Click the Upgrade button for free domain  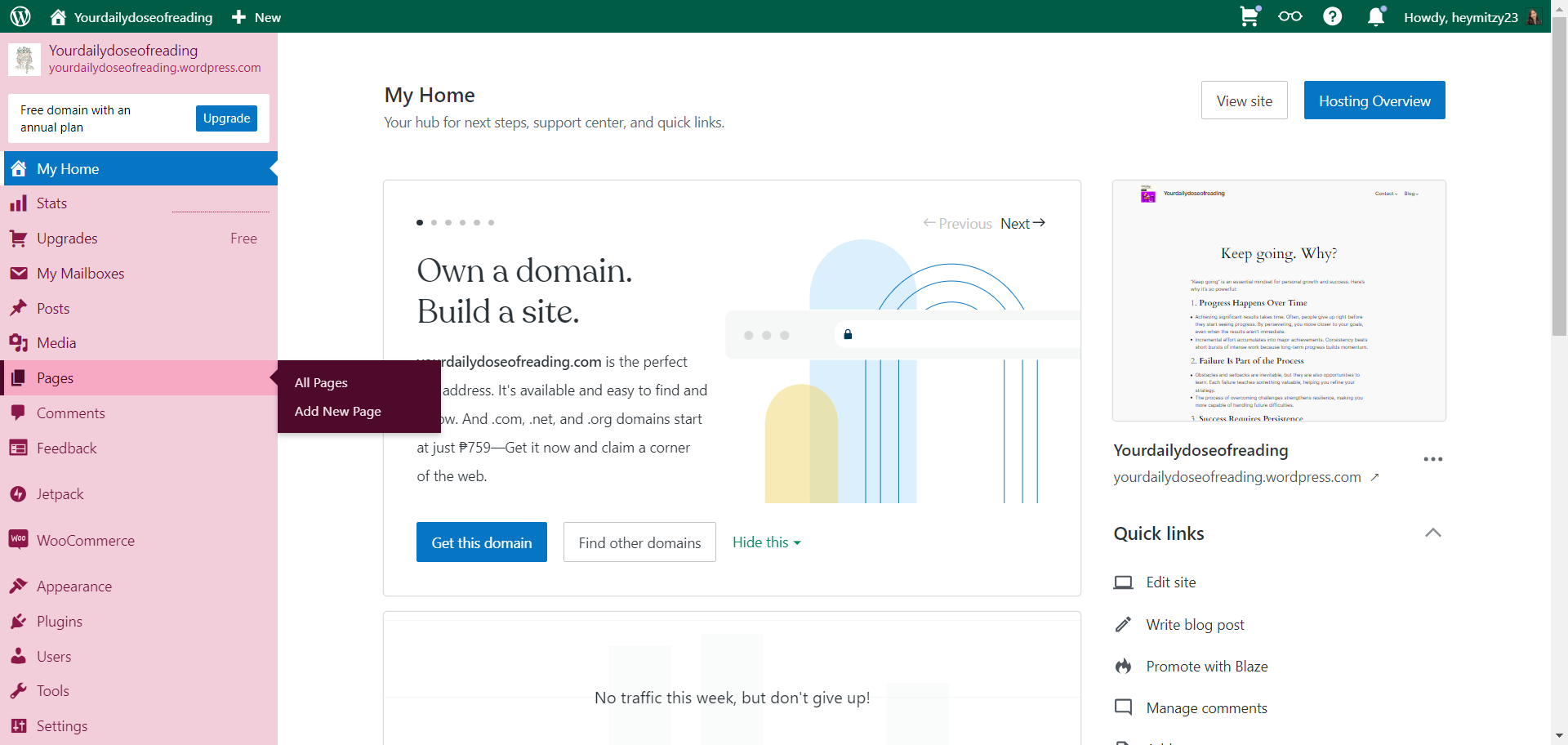click(x=227, y=118)
